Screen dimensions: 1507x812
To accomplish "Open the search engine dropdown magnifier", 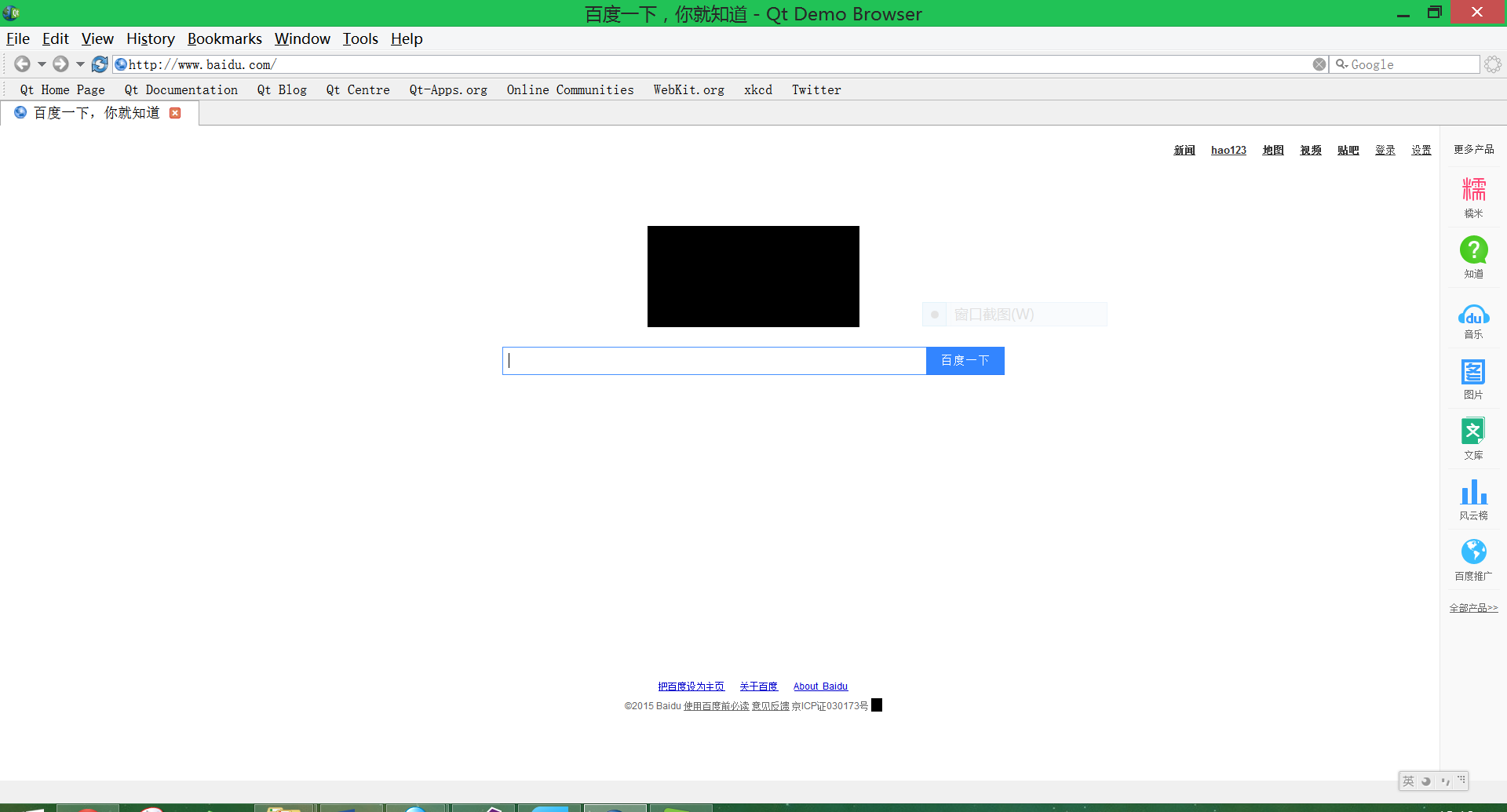I will point(1341,64).
